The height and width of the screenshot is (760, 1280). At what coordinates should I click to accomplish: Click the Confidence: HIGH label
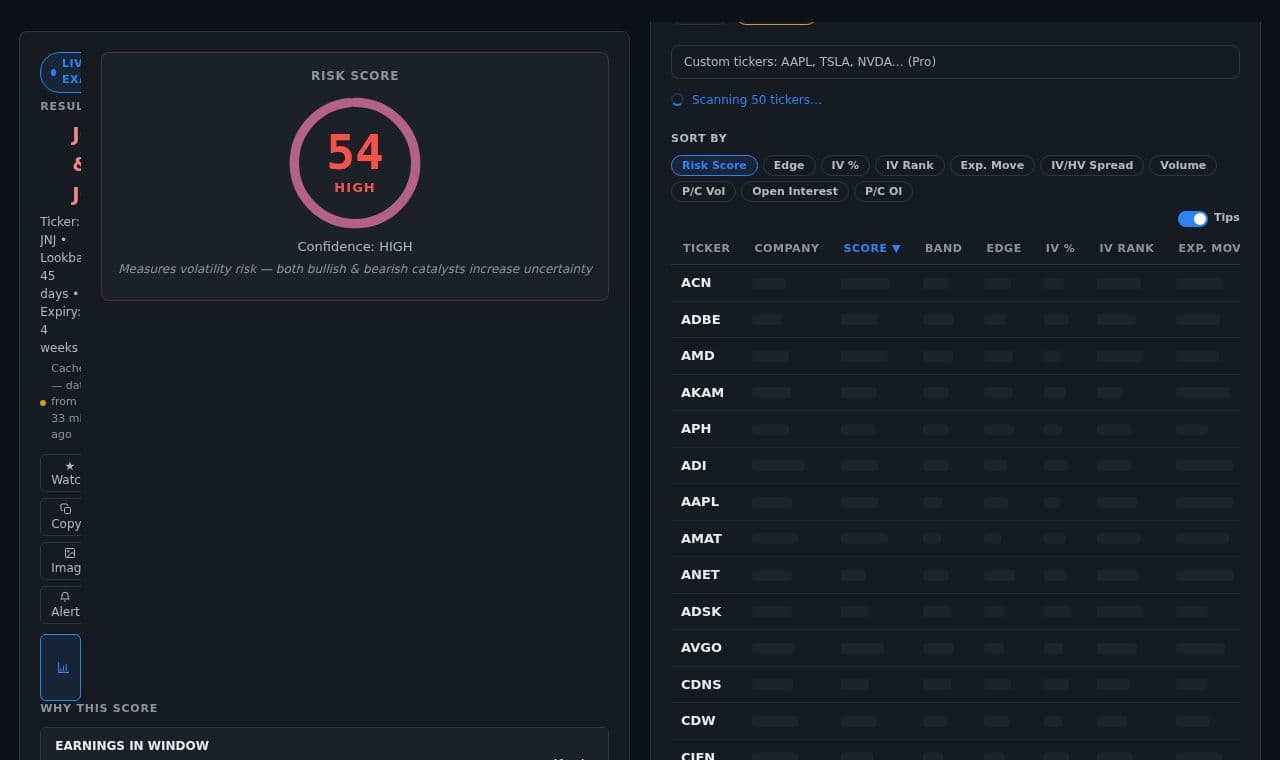[355, 247]
